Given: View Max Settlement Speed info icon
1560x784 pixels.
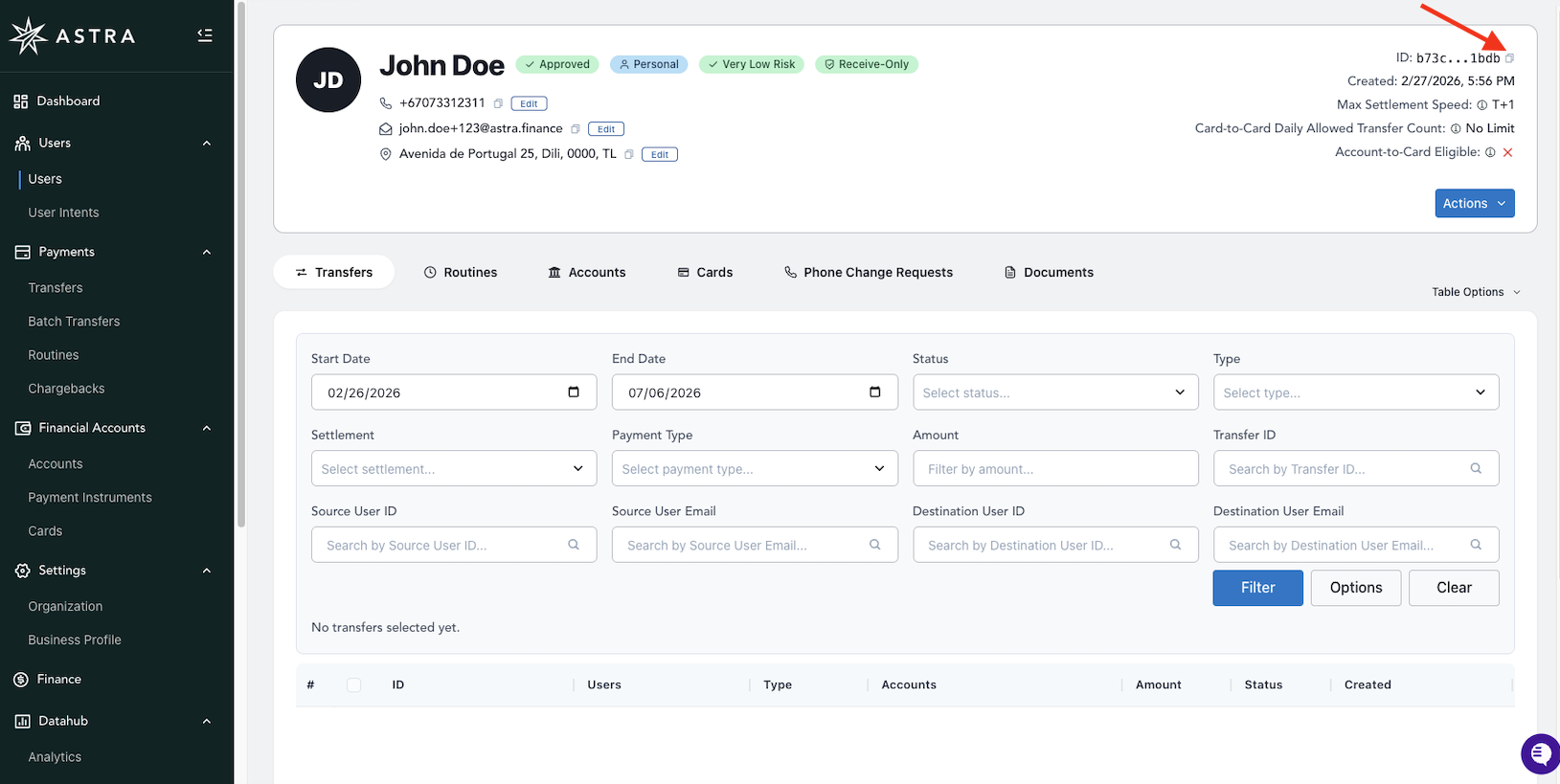Looking at the screenshot, I should coord(1481,105).
